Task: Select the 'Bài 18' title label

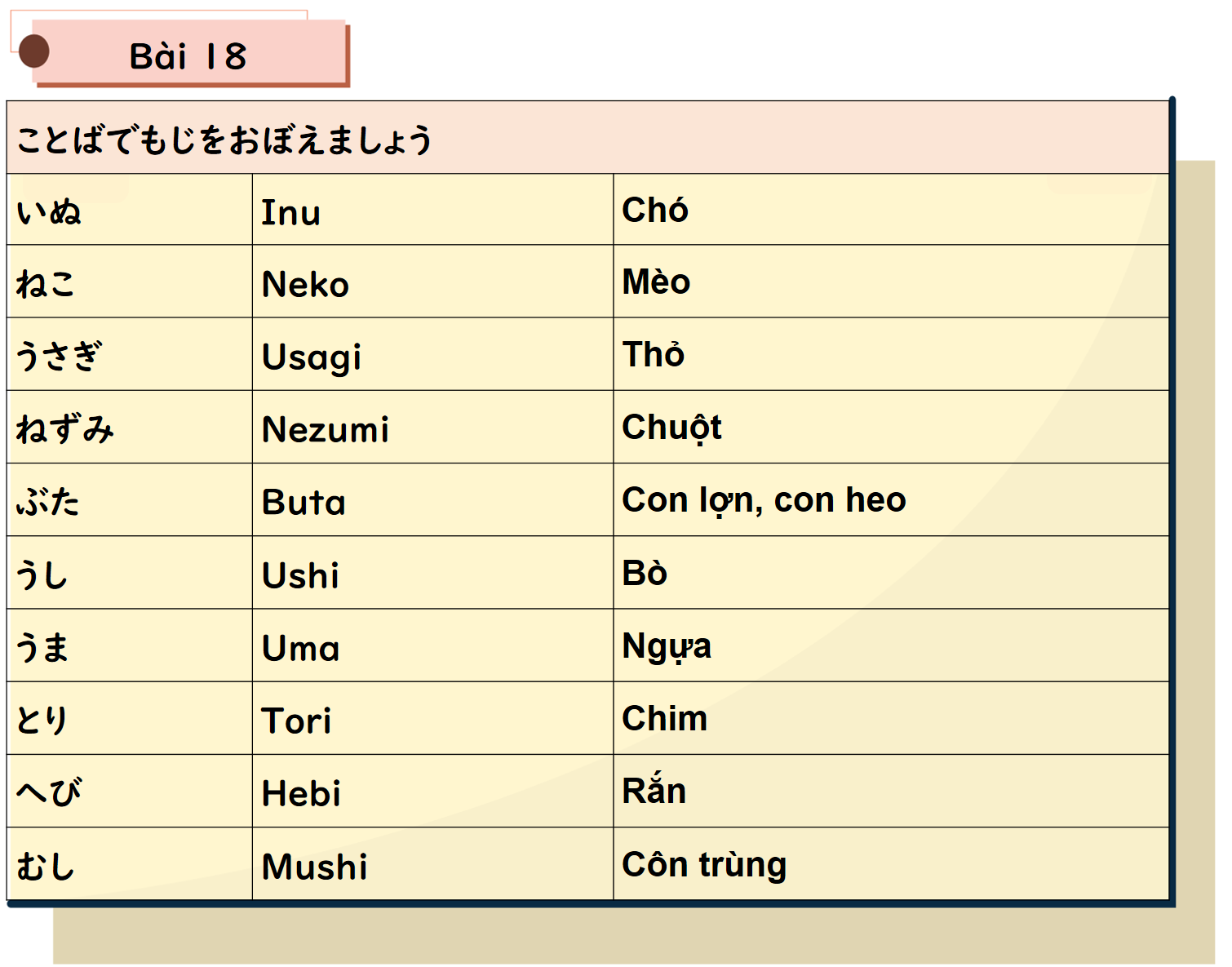Action: [x=188, y=56]
